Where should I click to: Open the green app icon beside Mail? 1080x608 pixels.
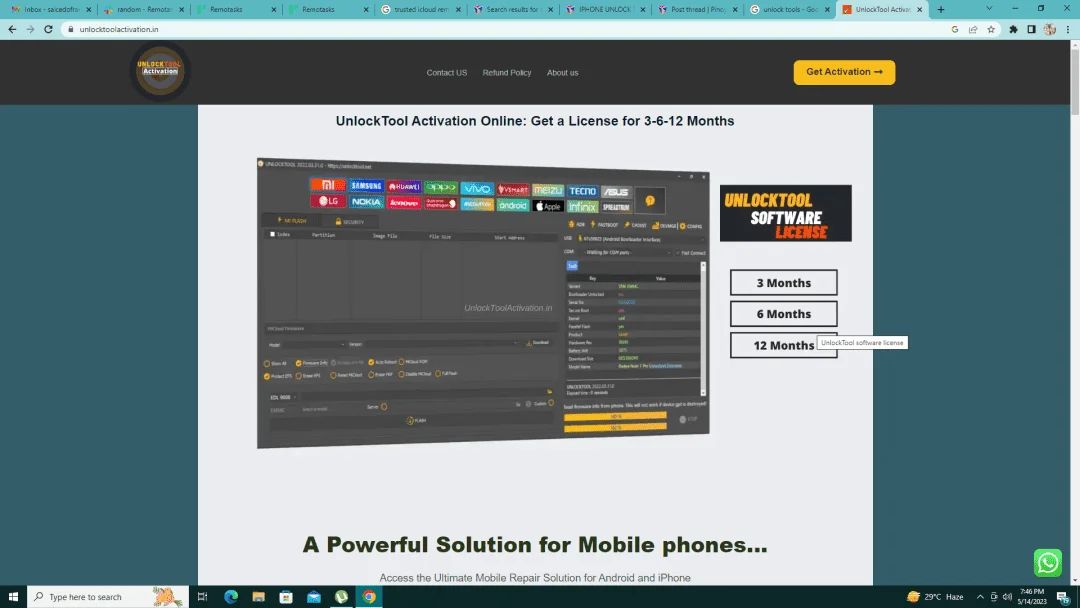point(342,596)
